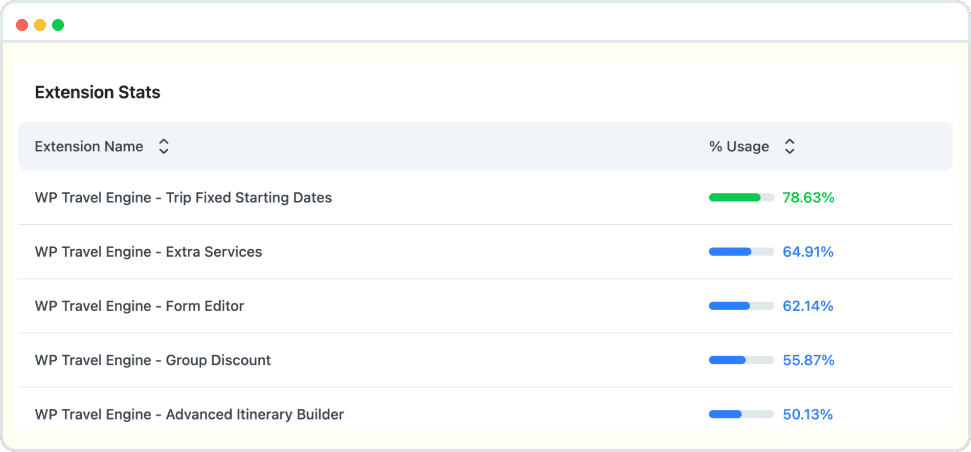The width and height of the screenshot is (971, 452).
Task: Click sort icon next to % Usage
Action: click(x=789, y=147)
